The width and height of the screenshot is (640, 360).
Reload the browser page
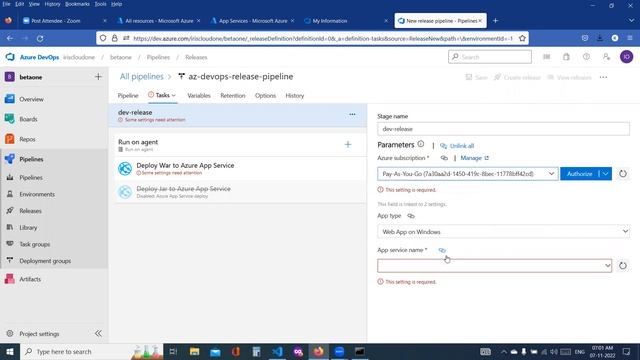pos(40,38)
